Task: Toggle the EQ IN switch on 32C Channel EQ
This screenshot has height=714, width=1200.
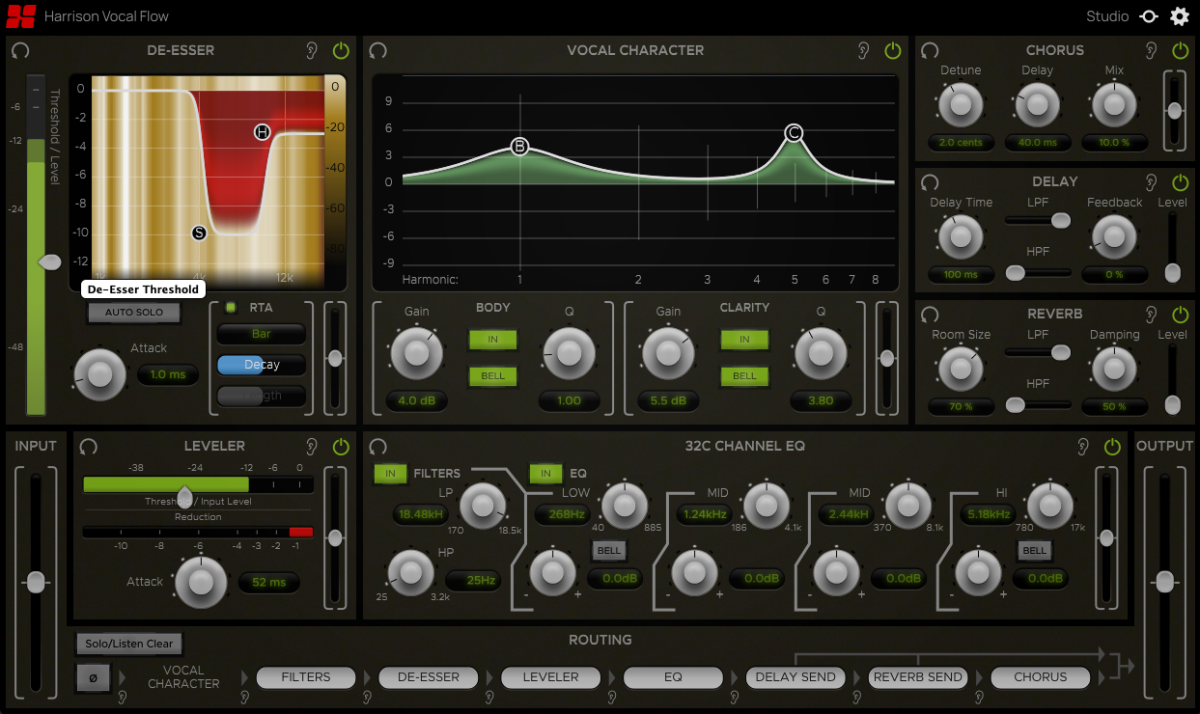Action: pos(545,473)
